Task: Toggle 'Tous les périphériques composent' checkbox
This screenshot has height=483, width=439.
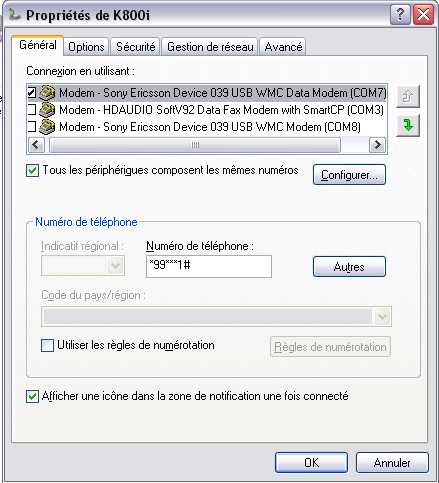Action: [32, 170]
